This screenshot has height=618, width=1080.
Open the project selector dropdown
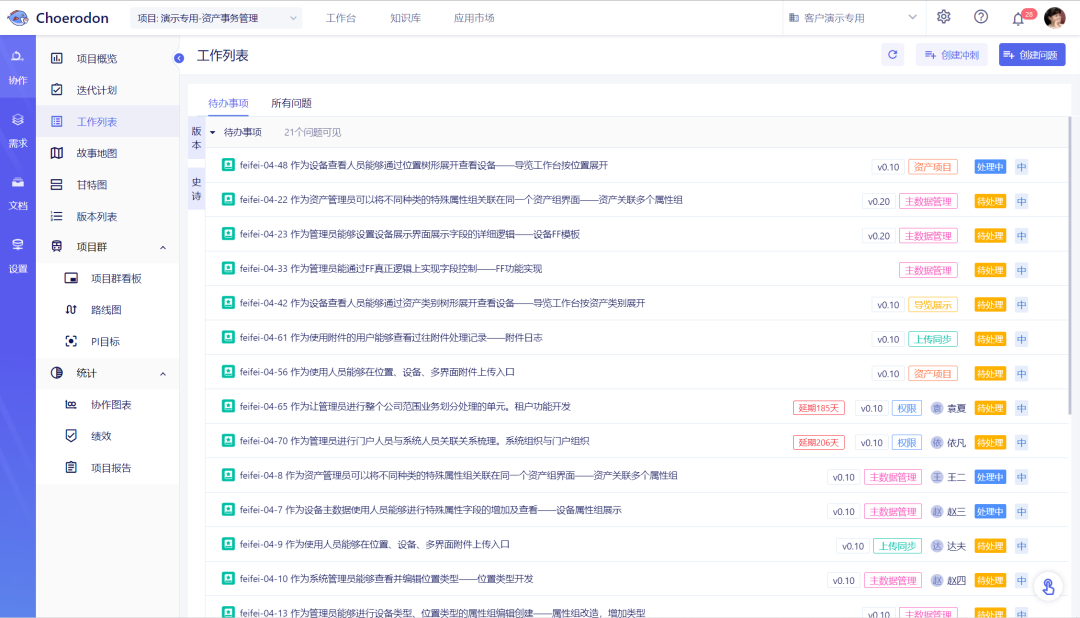[x=216, y=18]
